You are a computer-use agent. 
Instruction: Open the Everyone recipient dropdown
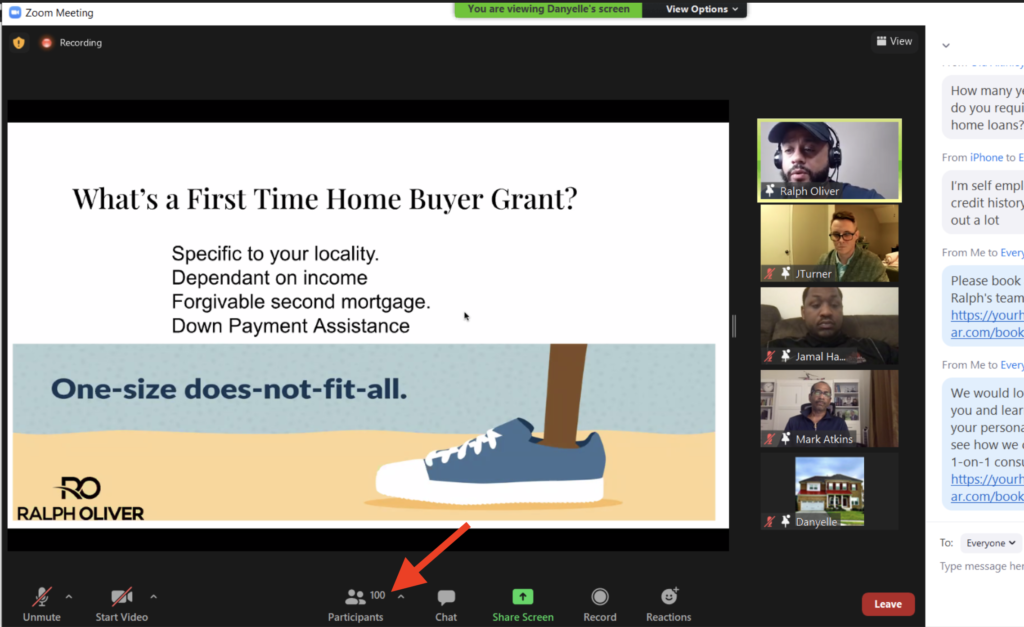(990, 543)
